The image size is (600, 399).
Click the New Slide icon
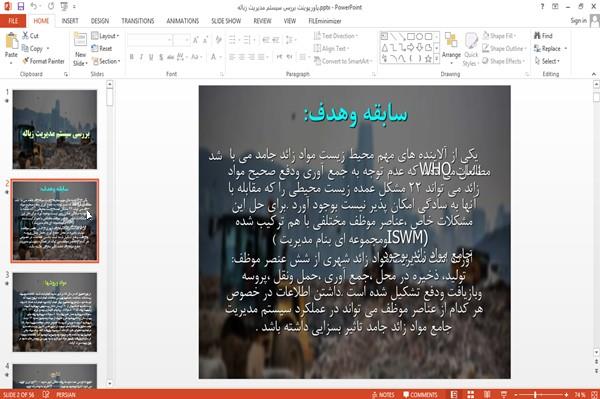[x=80, y=41]
